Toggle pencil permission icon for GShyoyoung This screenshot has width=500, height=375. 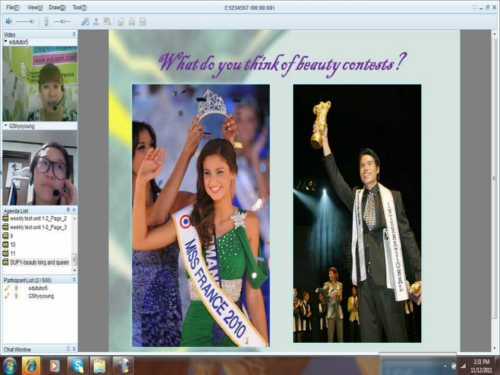pyautogui.click(x=7, y=296)
